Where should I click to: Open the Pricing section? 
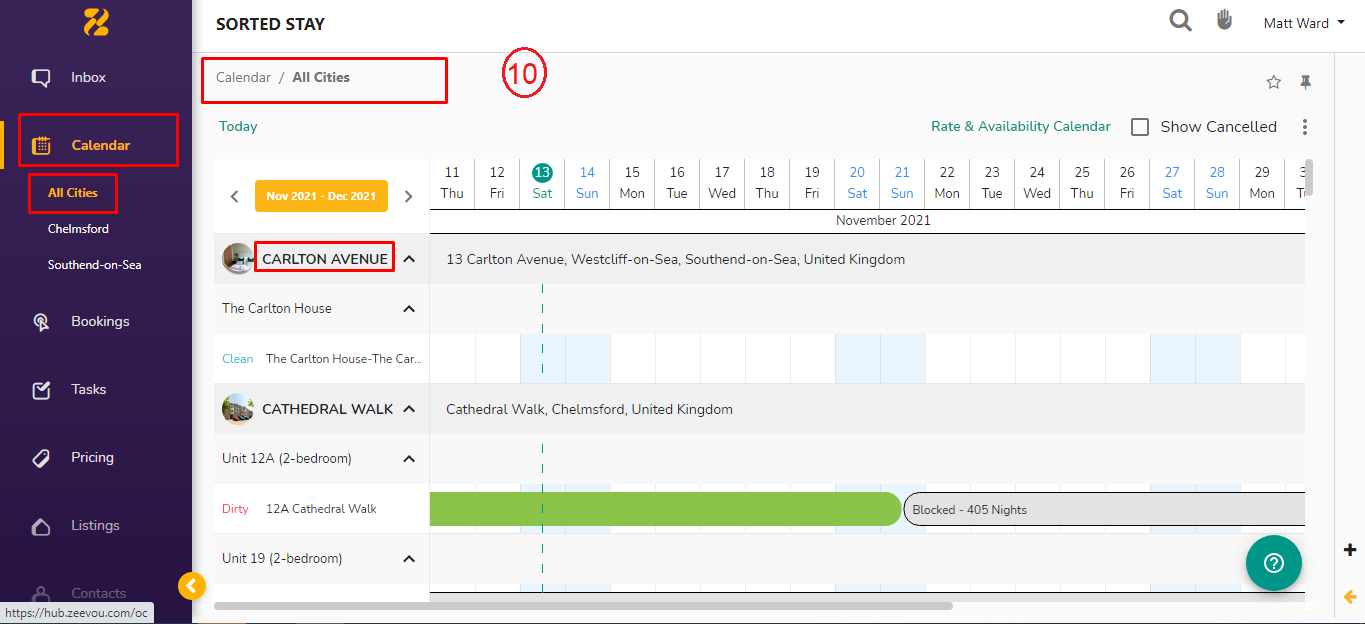[92, 457]
